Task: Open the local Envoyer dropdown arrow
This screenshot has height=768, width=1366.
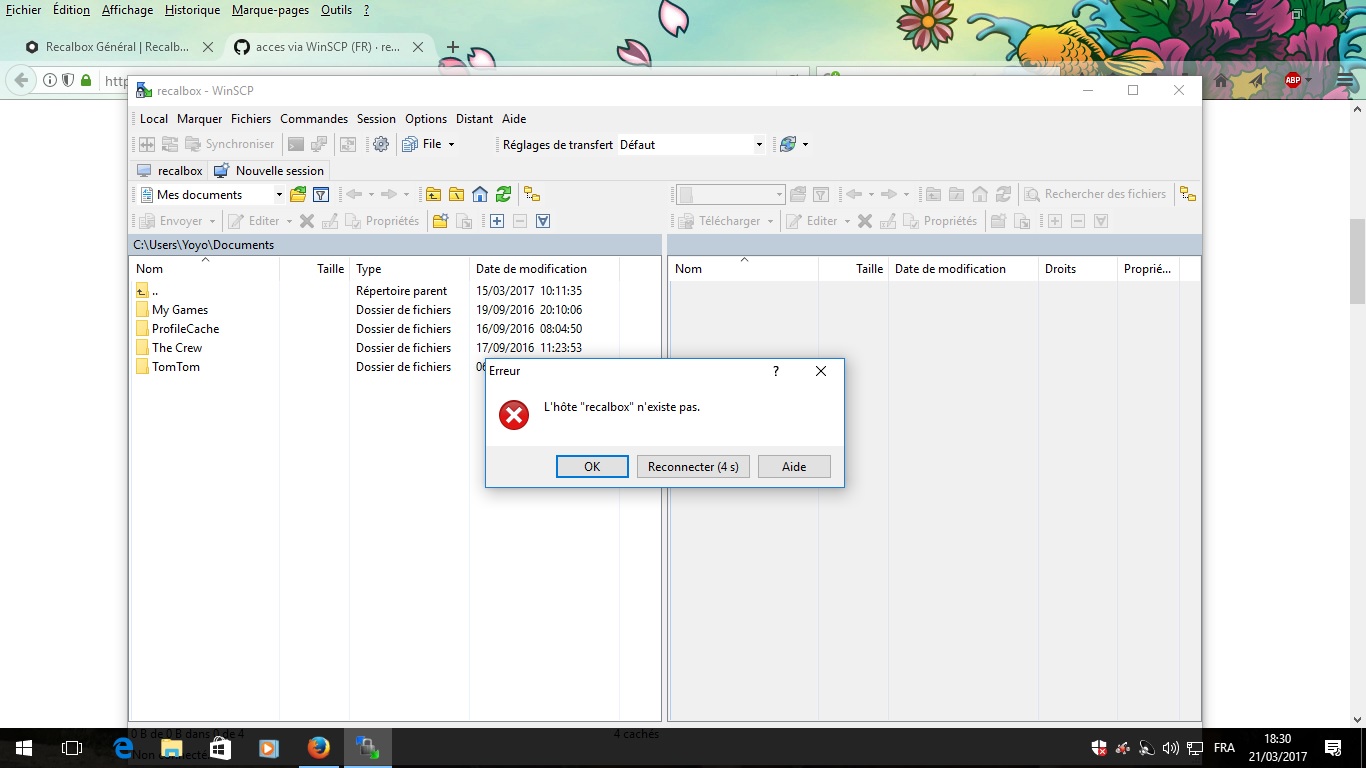Action: coord(213,222)
